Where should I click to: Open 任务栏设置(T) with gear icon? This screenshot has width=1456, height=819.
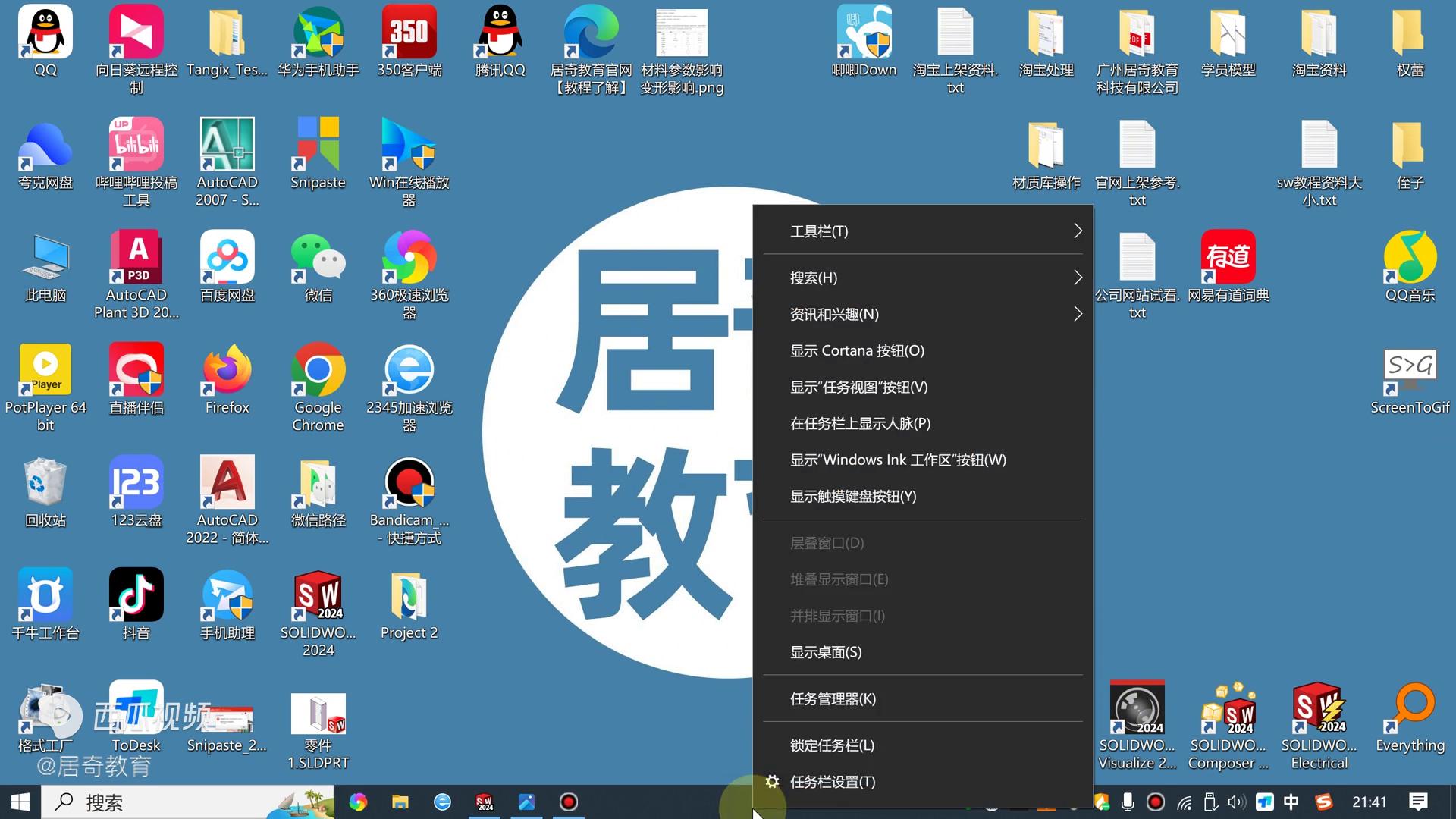pos(832,782)
